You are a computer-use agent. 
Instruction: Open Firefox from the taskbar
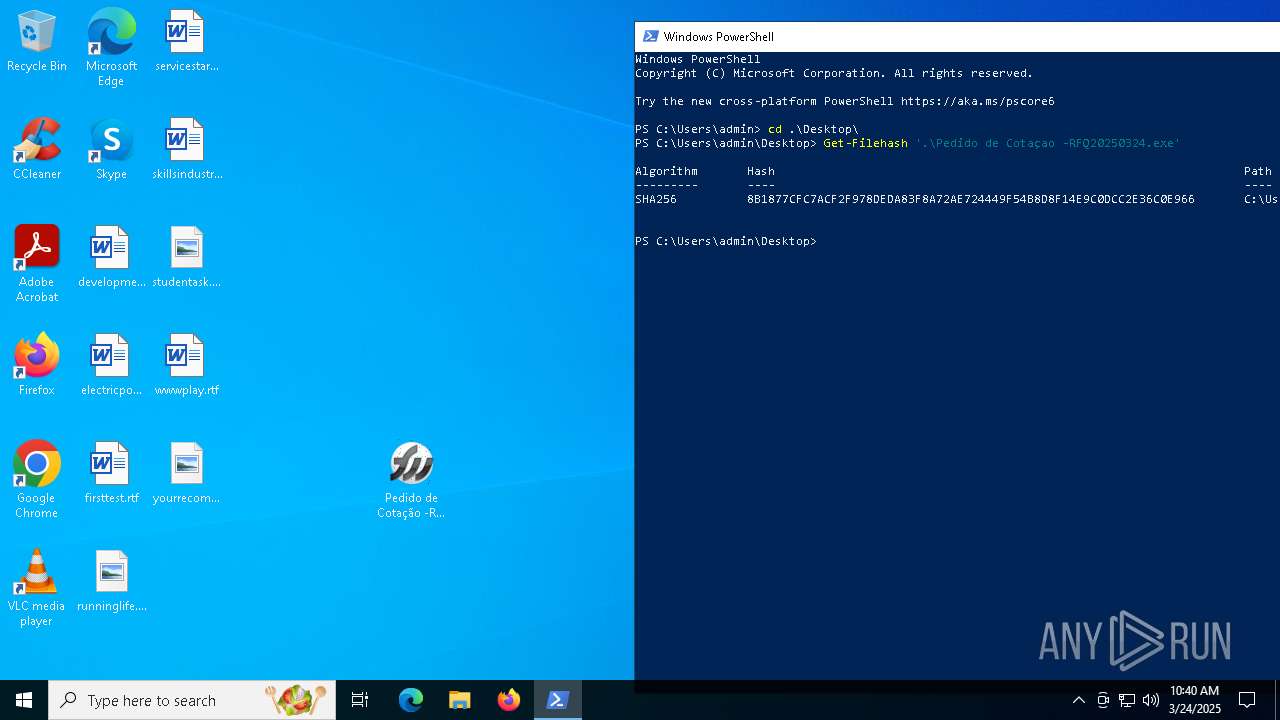508,700
